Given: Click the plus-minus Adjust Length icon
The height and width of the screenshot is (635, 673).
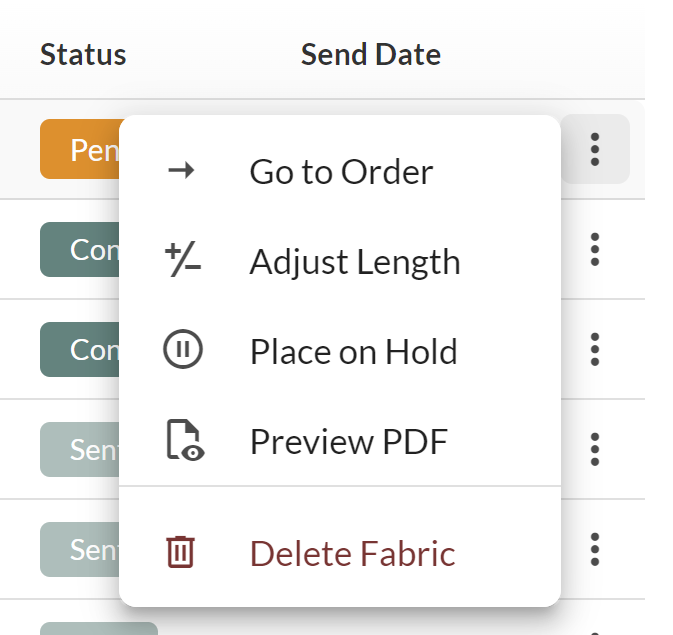Looking at the screenshot, I should tap(183, 259).
